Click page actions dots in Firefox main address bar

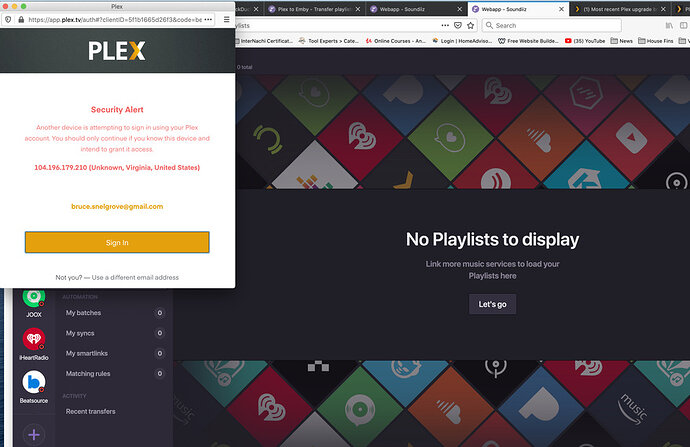[x=445, y=26]
